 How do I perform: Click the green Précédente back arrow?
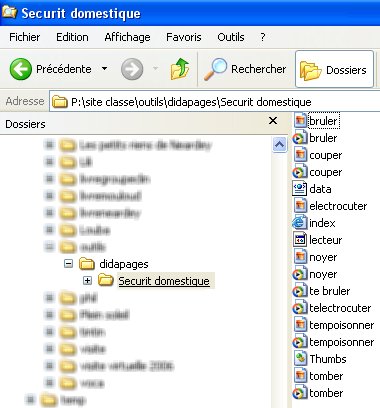[x=21, y=69]
